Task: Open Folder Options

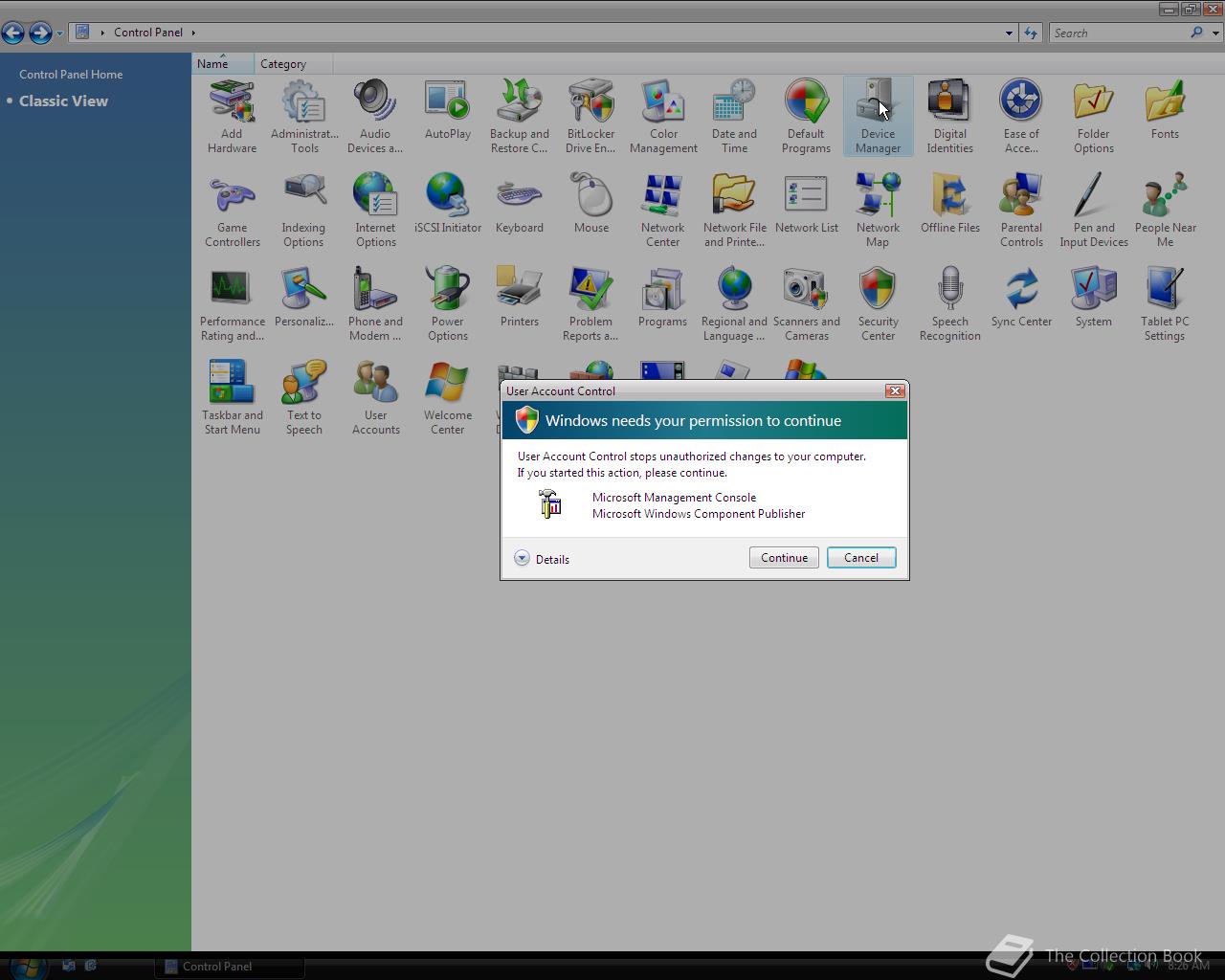Action: pyautogui.click(x=1093, y=116)
